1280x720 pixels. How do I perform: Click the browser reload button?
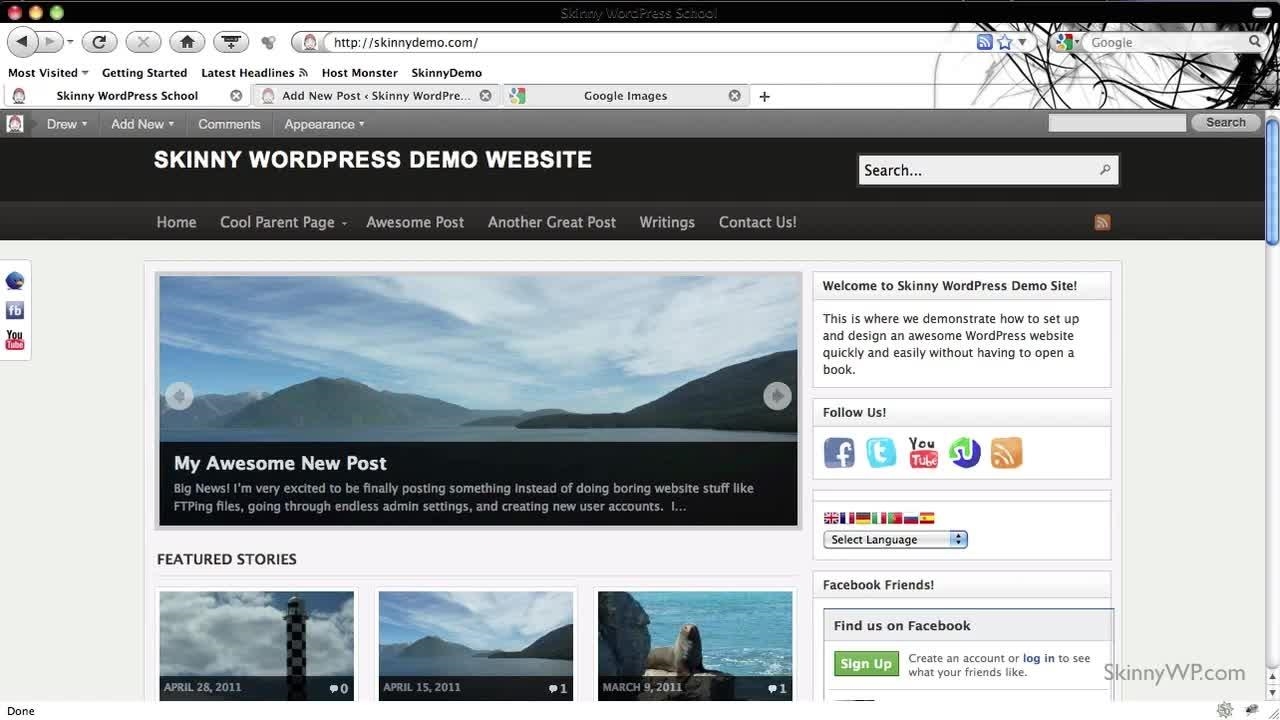[x=99, y=42]
